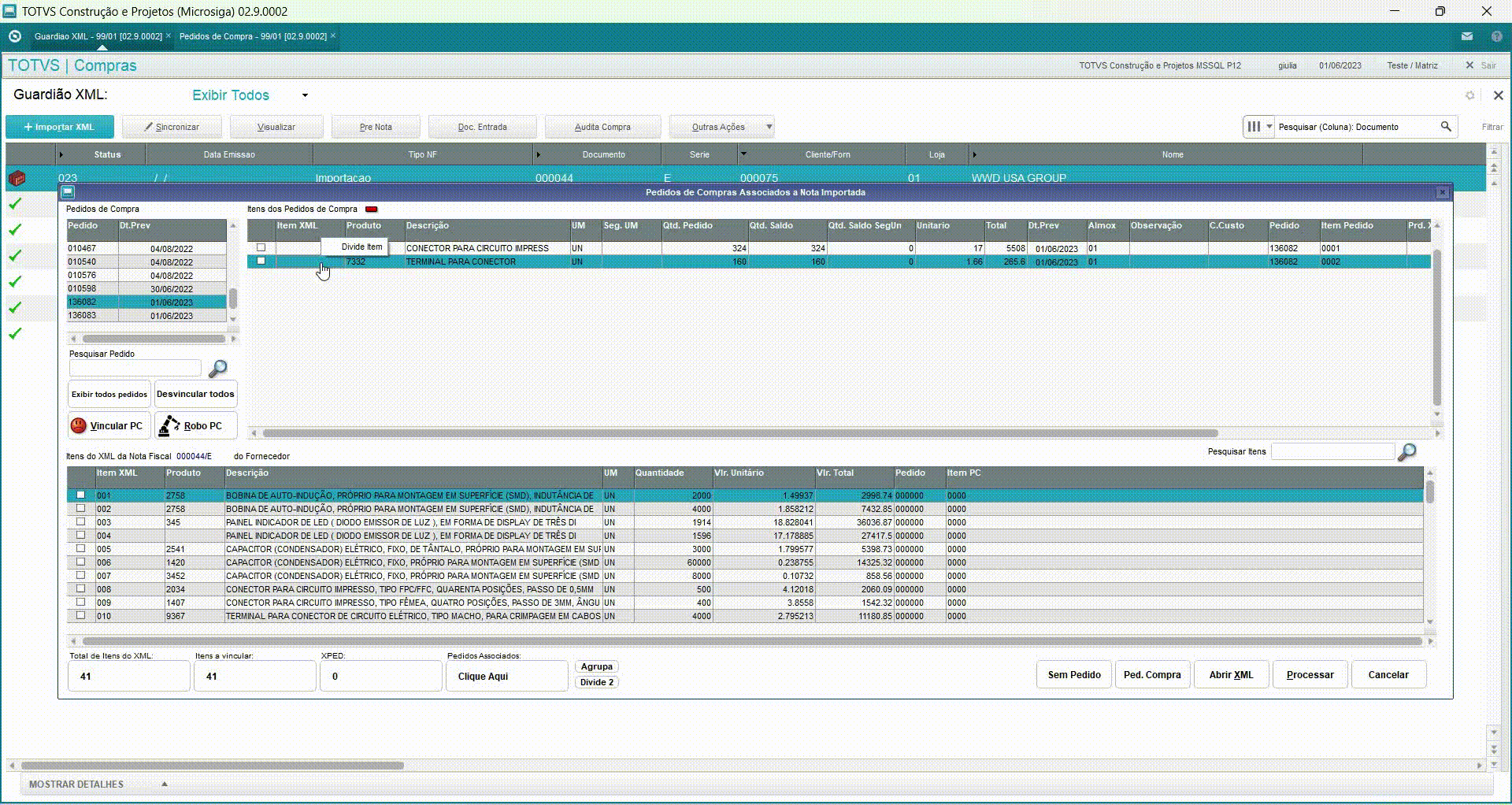The image size is (1512, 805).
Task: Click the red indicator next to Itens dos Pedidos
Action: click(x=371, y=210)
